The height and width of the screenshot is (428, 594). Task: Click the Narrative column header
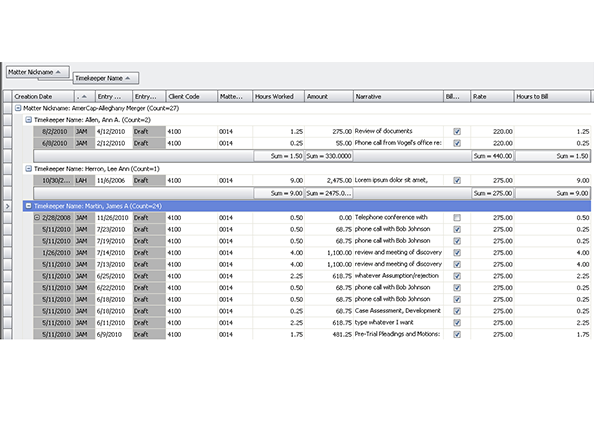398,97
